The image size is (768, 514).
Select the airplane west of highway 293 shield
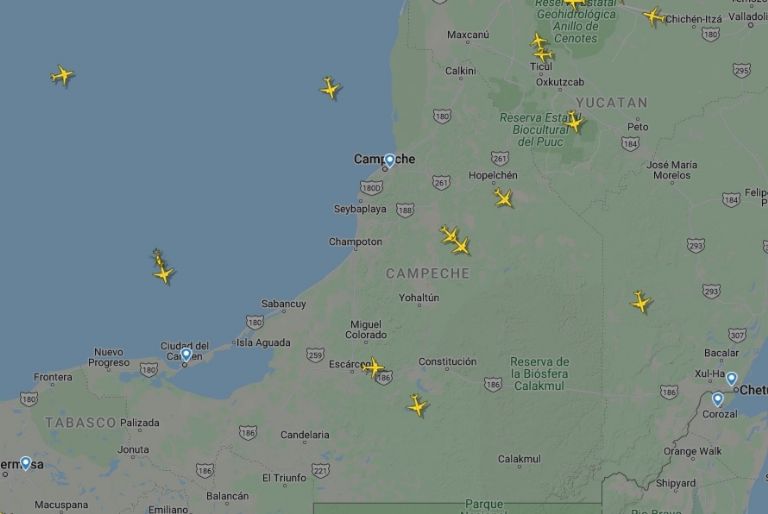pos(641,302)
